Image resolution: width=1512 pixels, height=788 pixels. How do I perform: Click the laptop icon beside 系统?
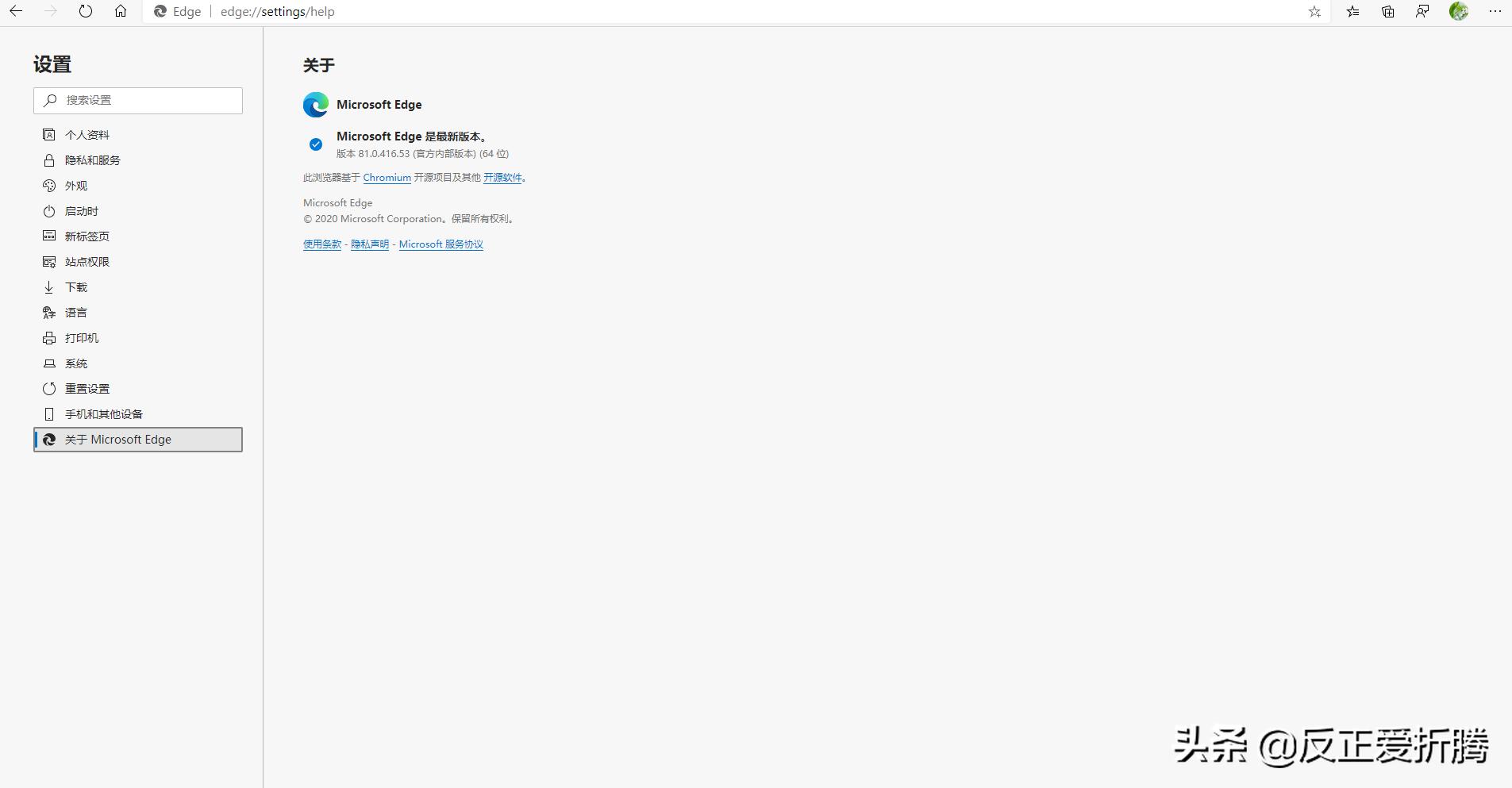pyautogui.click(x=49, y=363)
